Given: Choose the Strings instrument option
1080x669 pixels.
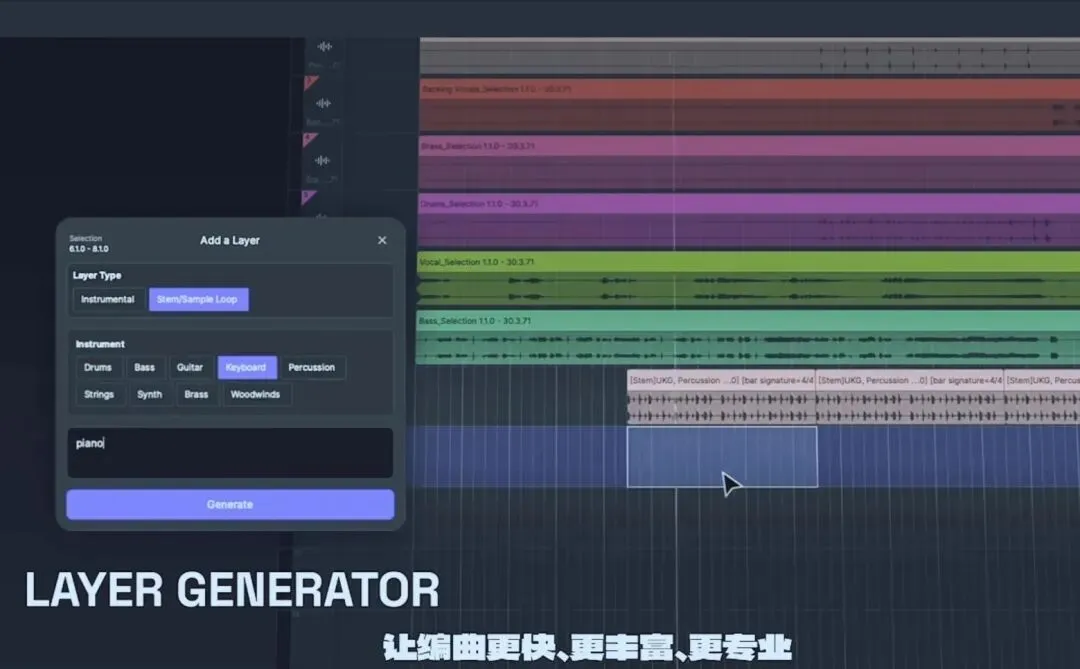Looking at the screenshot, I should tap(99, 395).
